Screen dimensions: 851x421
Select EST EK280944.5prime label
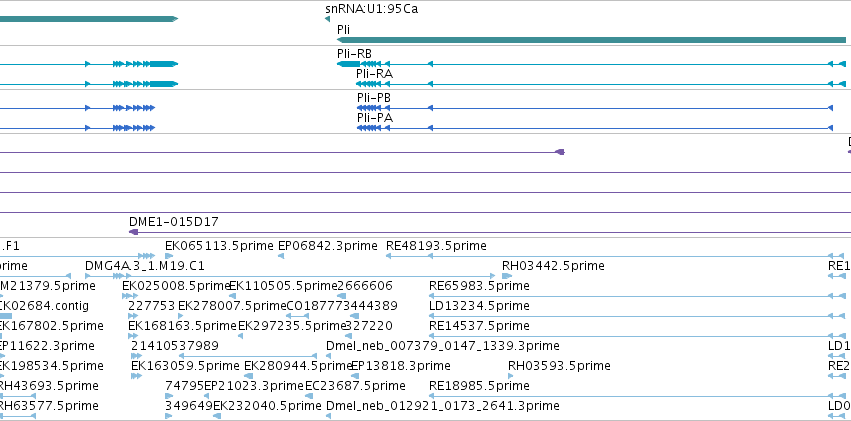(x=299, y=366)
